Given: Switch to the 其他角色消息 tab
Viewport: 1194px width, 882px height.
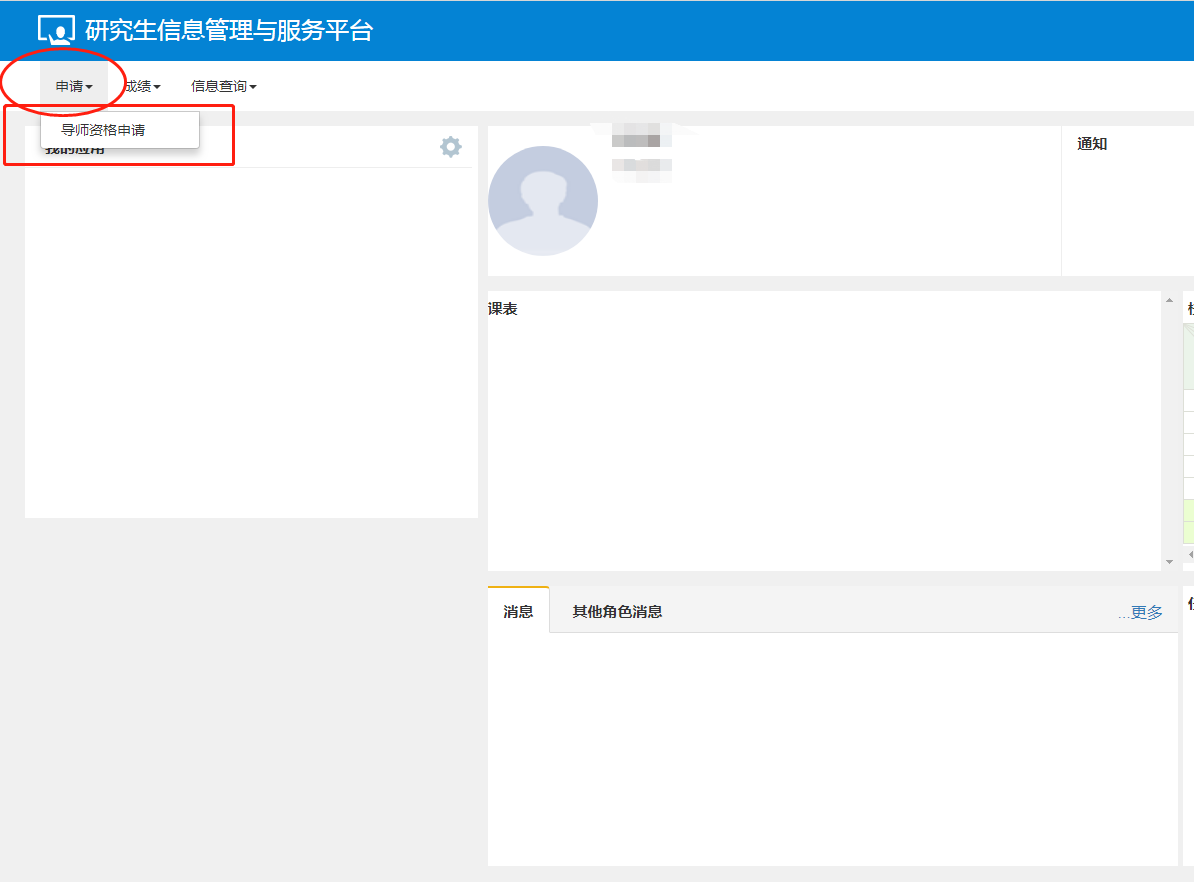Looking at the screenshot, I should pyautogui.click(x=617, y=611).
